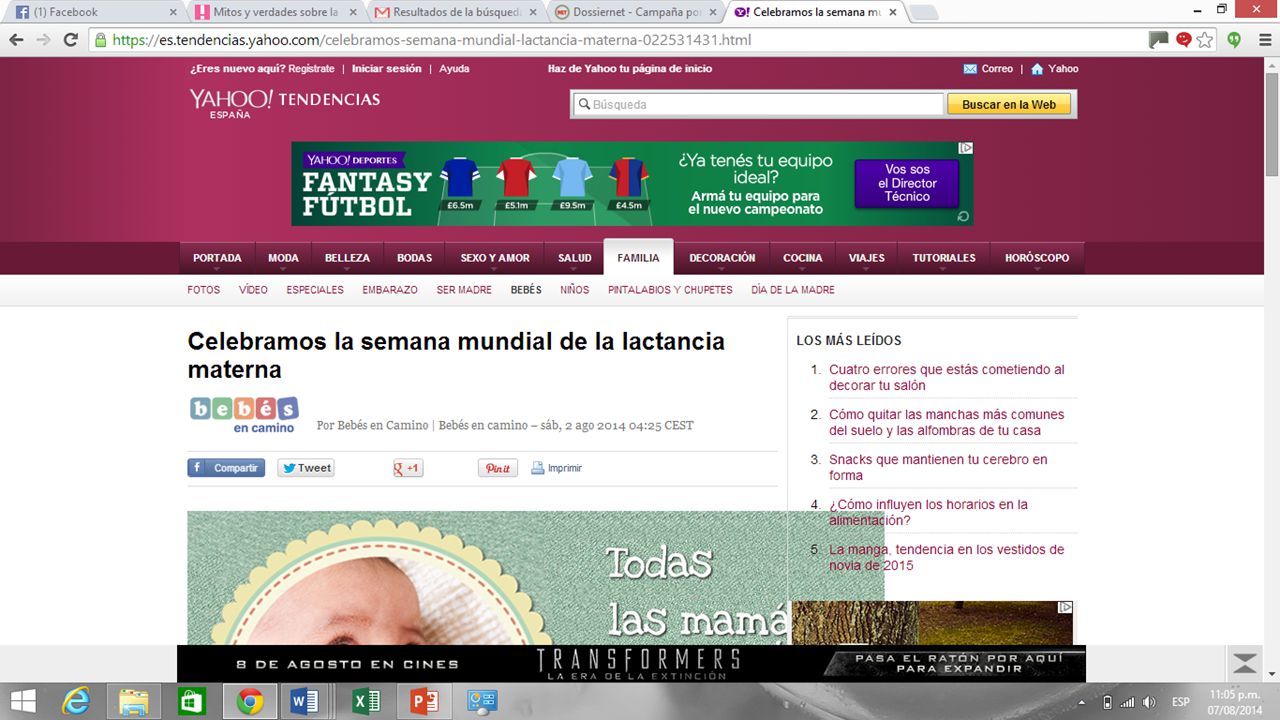1280x720 pixels.
Task: Click the AdChoices icon on Fantasy Fútbol banner
Action: coord(966,148)
